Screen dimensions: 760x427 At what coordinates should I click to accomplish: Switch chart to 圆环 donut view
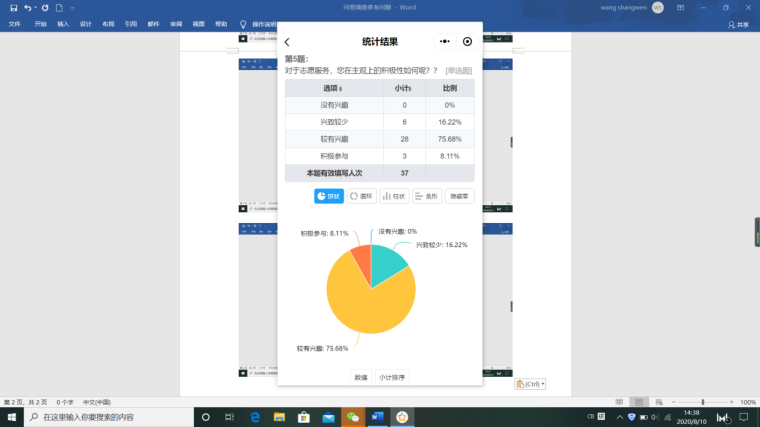coord(361,196)
